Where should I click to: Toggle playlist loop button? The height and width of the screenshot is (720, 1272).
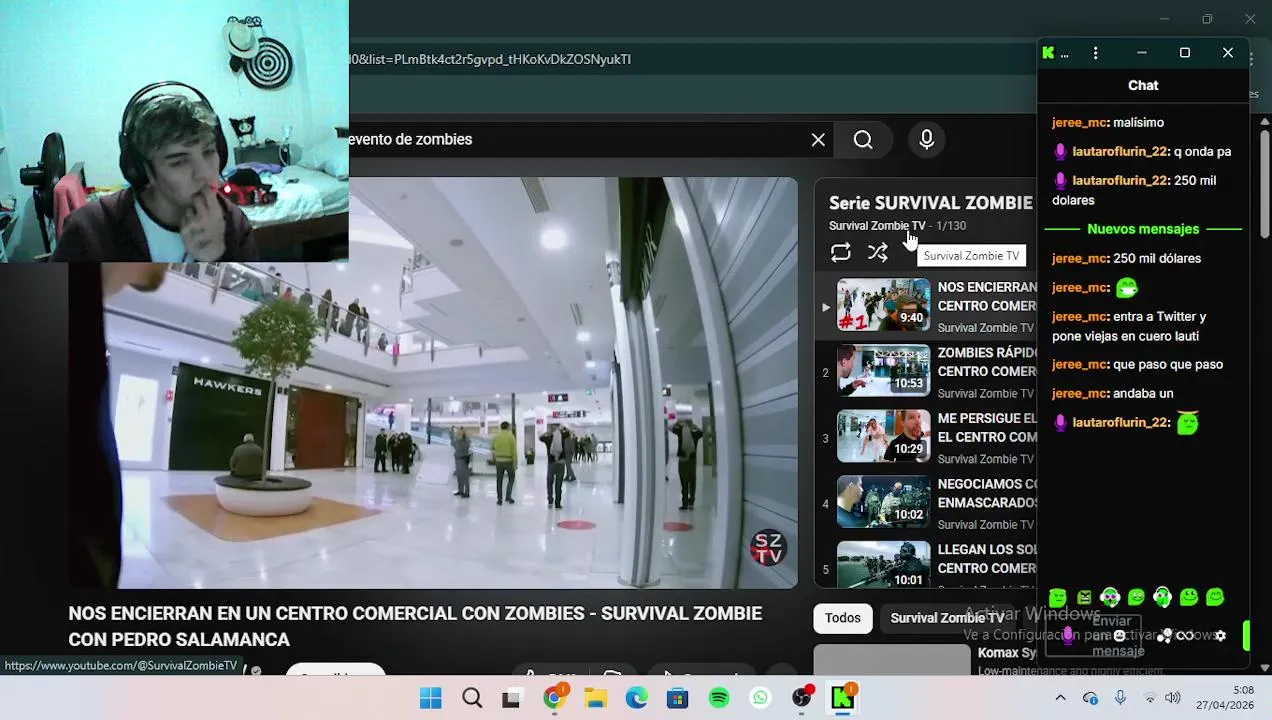click(x=840, y=253)
